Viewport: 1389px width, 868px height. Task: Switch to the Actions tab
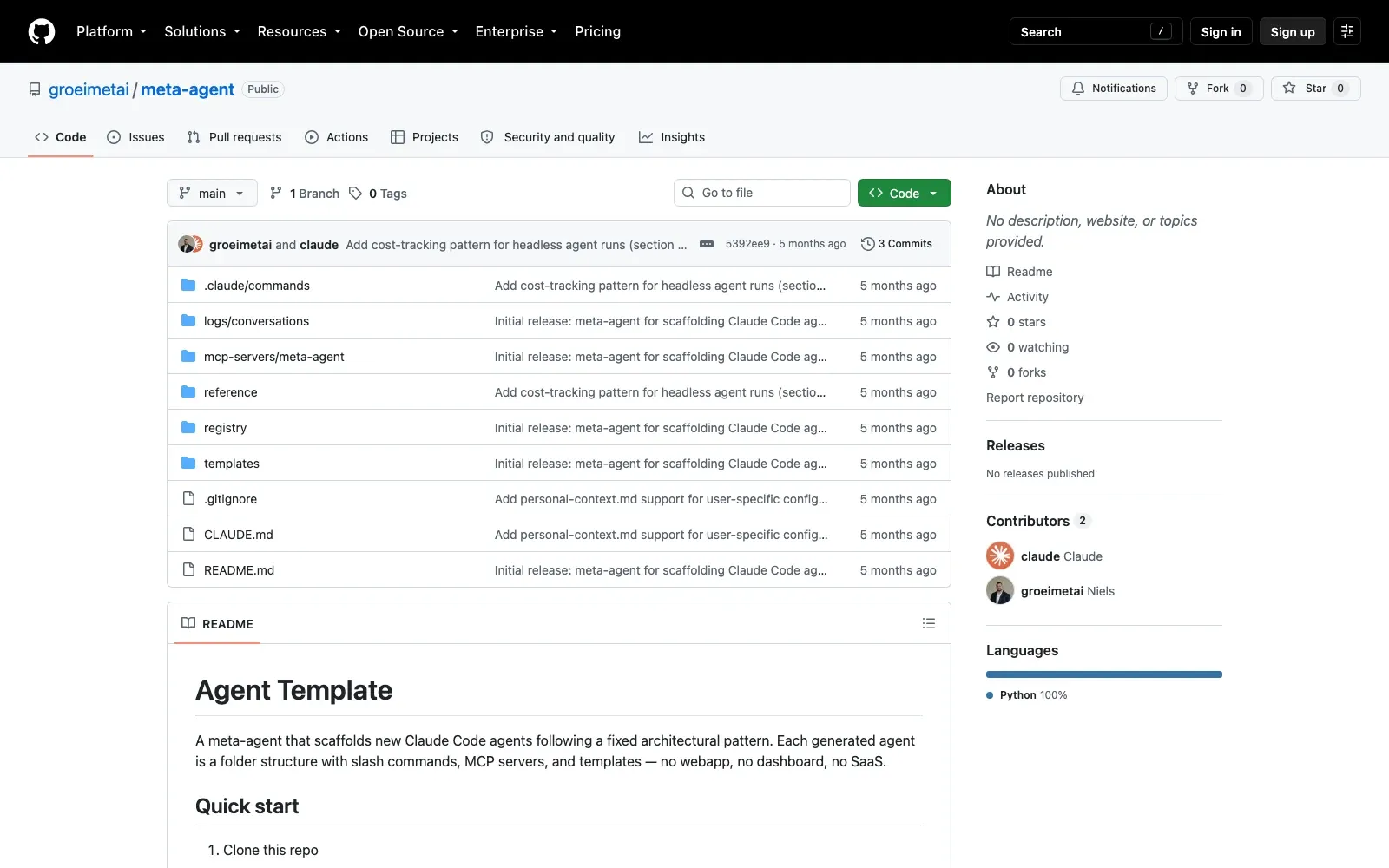(x=337, y=137)
